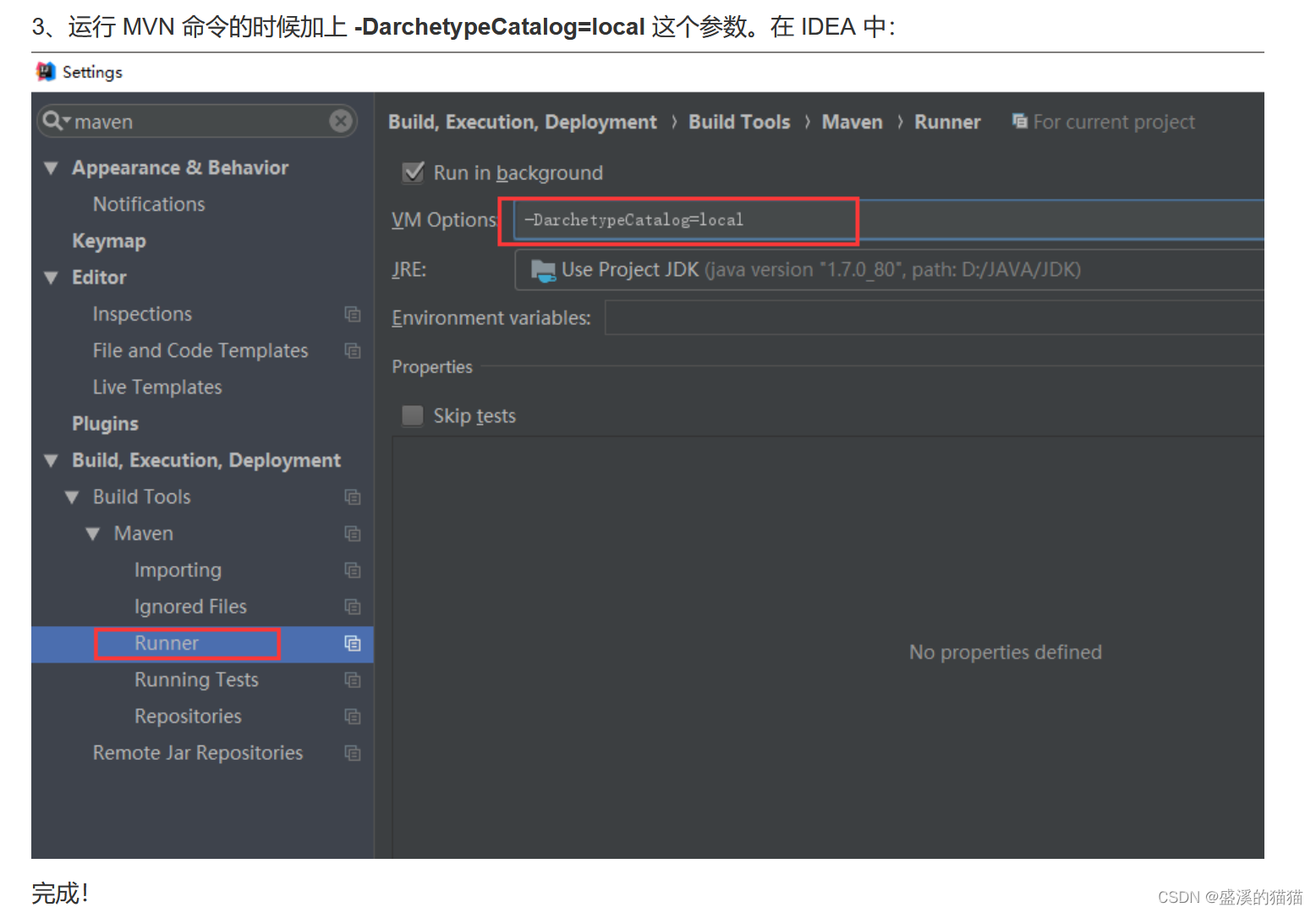
Task: Click the project-level icon beside Runner
Action: tap(353, 643)
